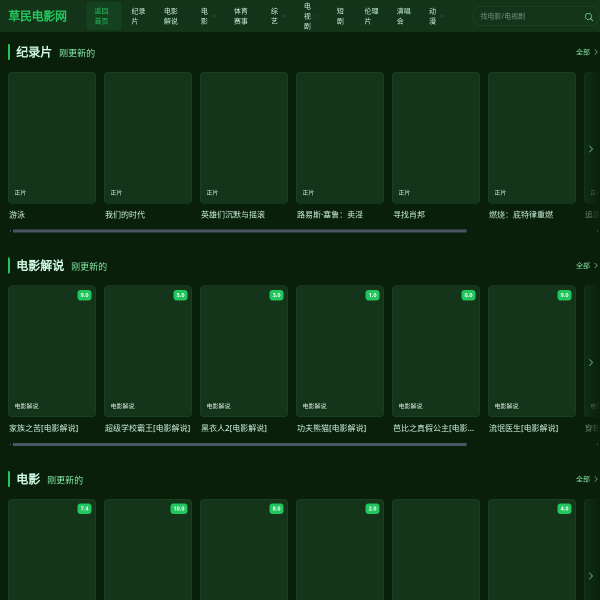600x600 pixels.
Task: Open the 芭比之真假公主 poster card
Action: (436, 351)
